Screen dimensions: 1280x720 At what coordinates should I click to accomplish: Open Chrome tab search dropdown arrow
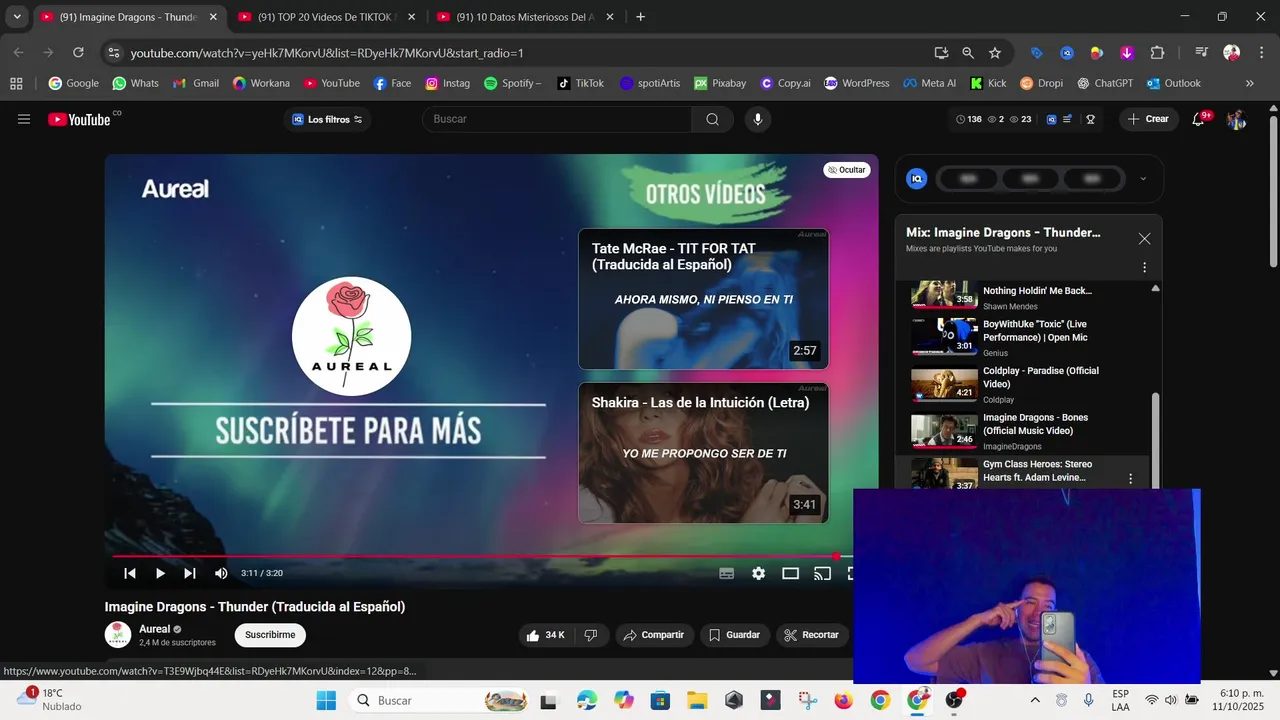tap(17, 17)
